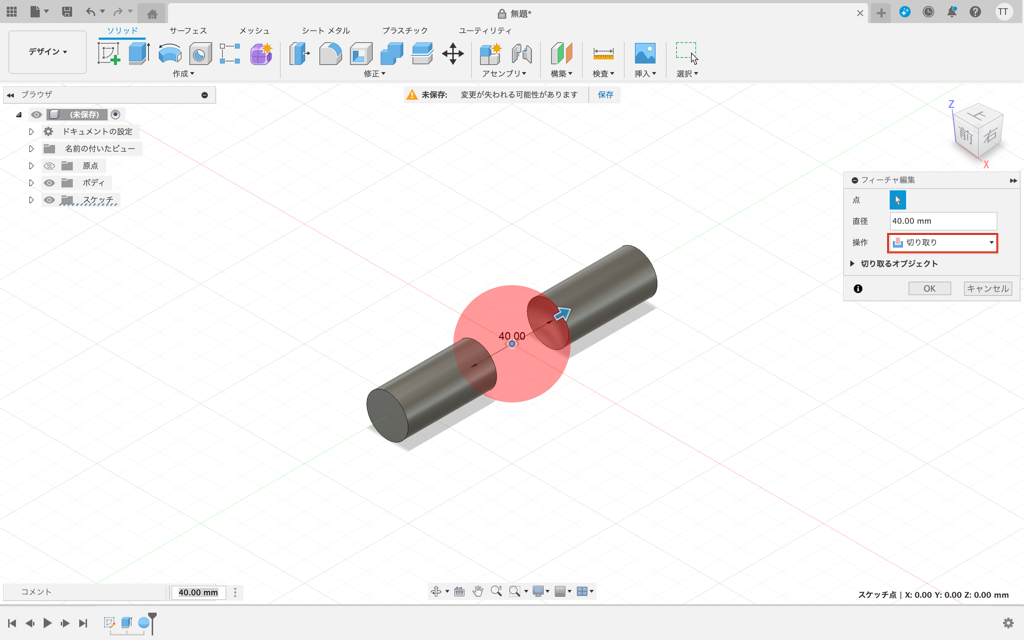Toggle the 点 selection button in the dialog
This screenshot has width=1024, height=640.
click(x=898, y=200)
